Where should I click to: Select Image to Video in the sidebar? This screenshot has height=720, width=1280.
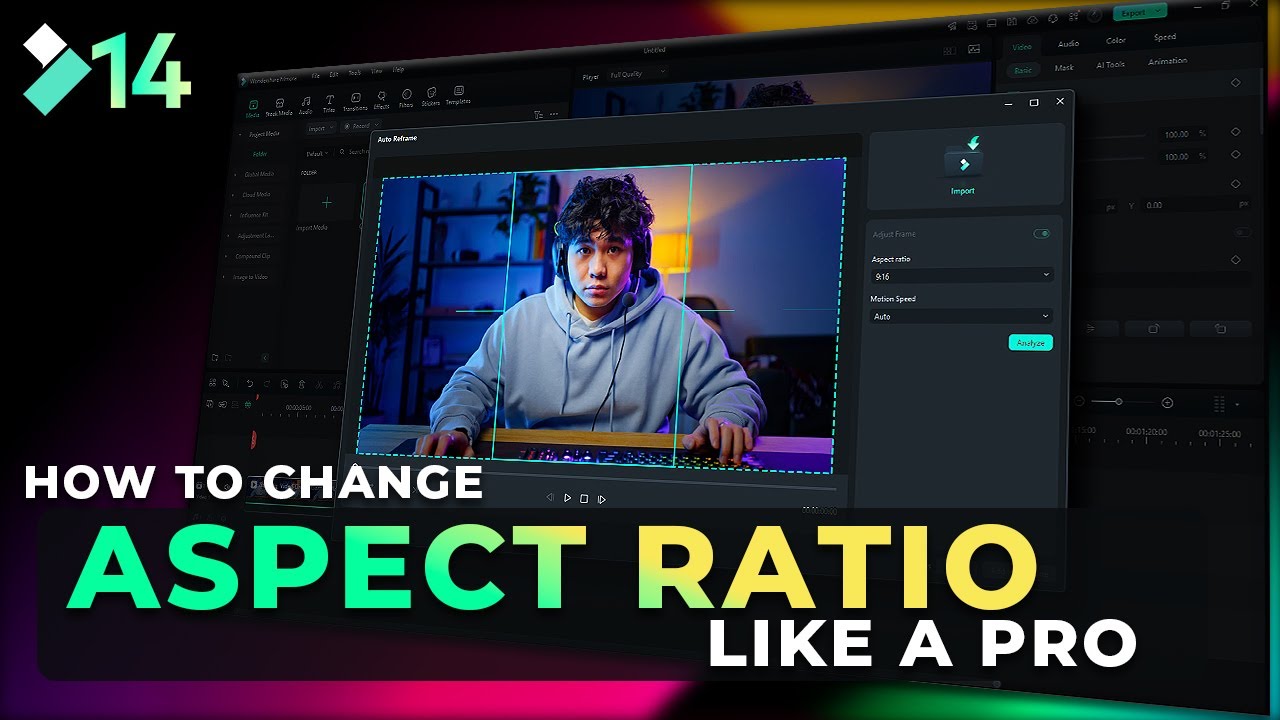tap(250, 277)
